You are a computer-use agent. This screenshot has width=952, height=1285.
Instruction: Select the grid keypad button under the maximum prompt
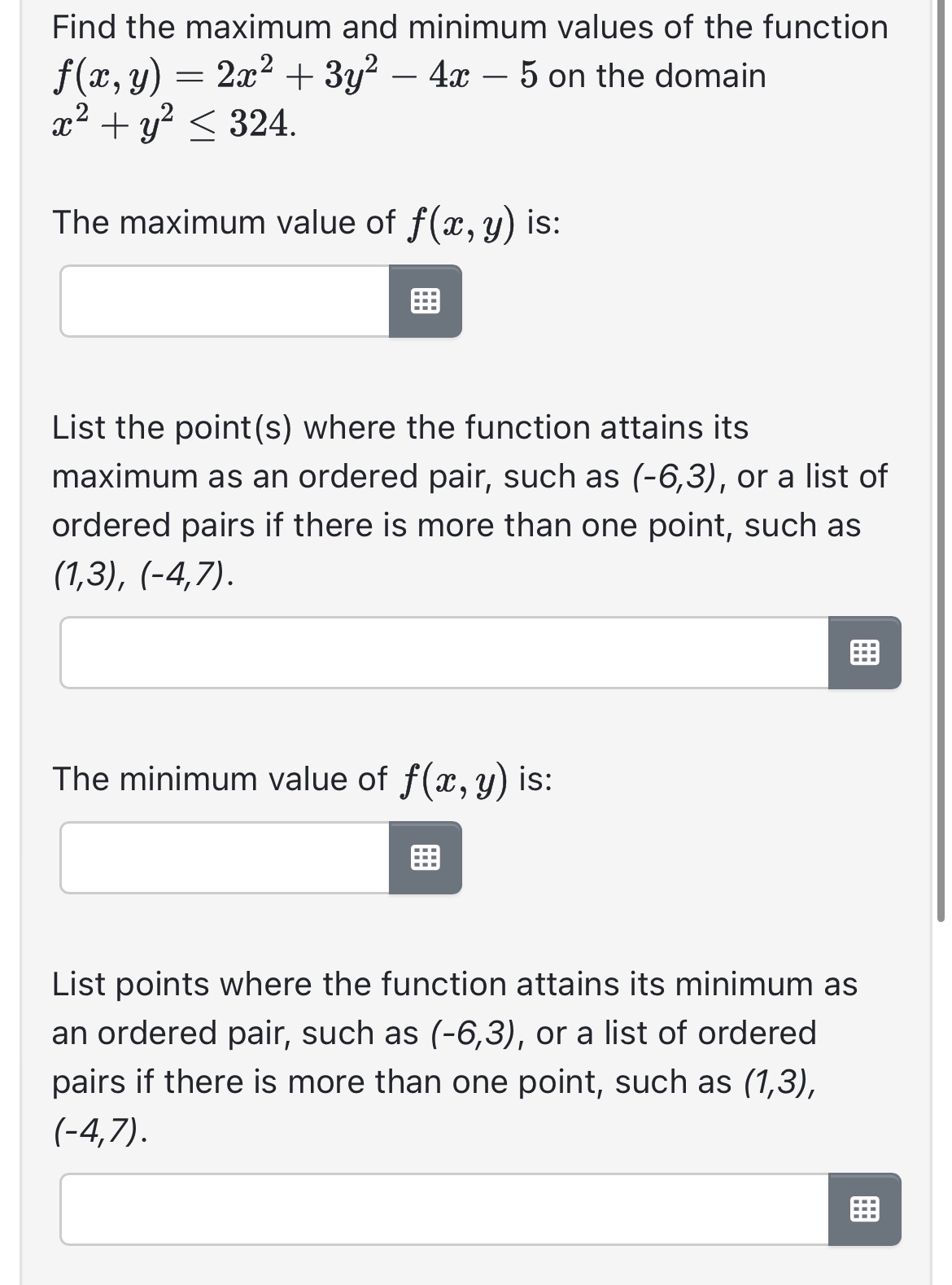click(424, 301)
